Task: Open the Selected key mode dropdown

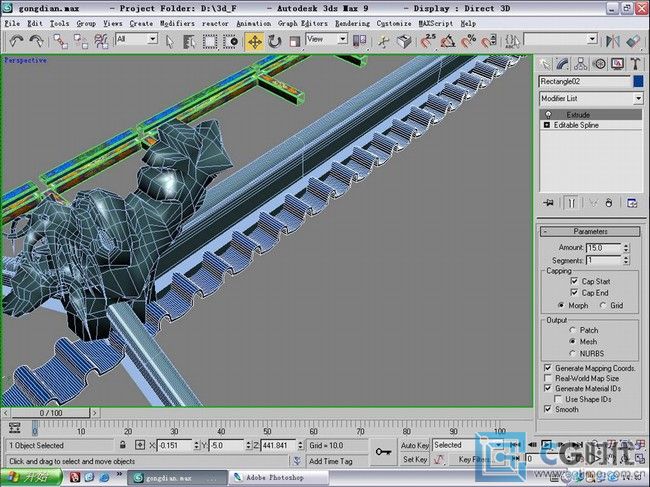Action: 499,445
